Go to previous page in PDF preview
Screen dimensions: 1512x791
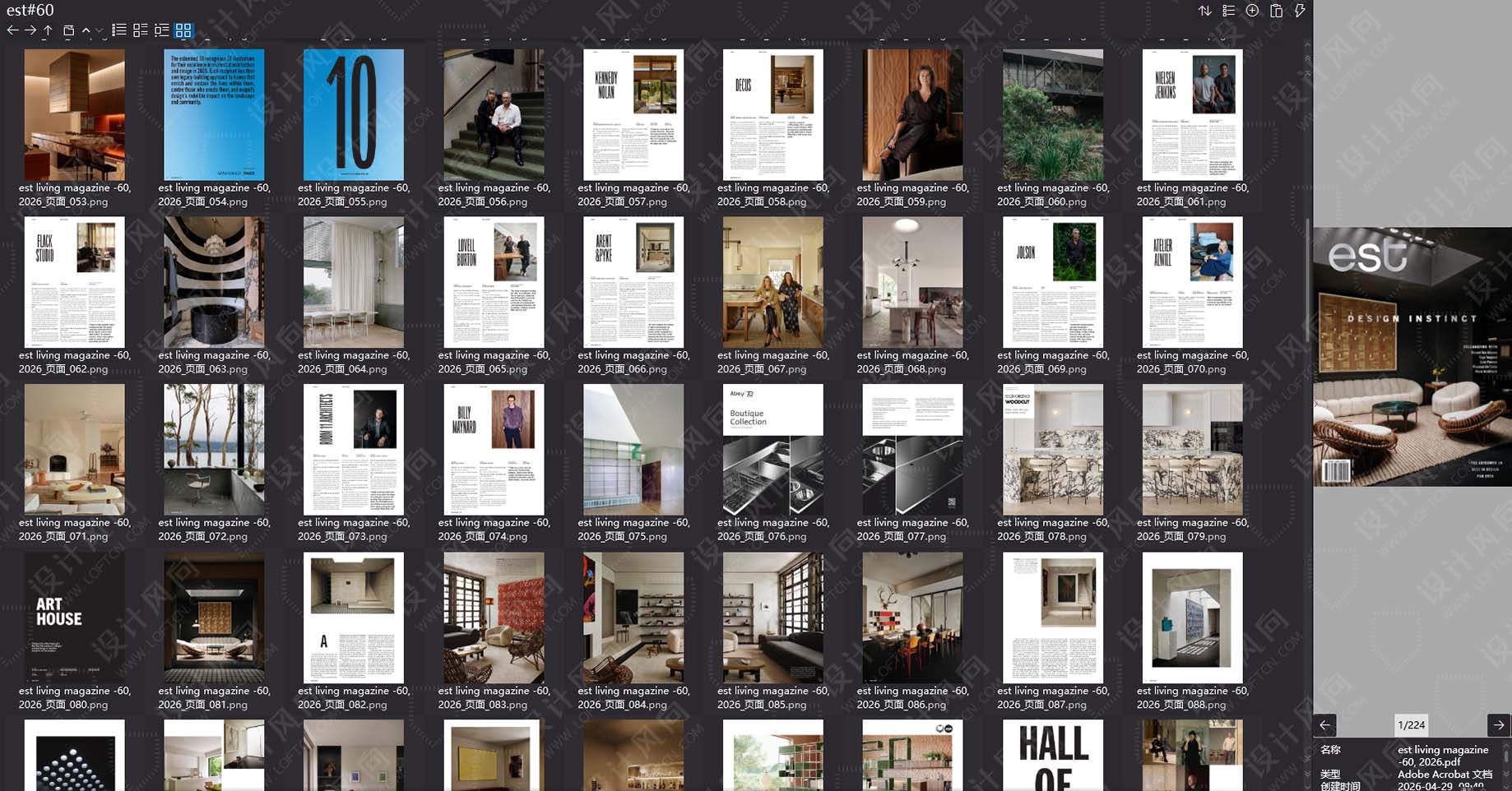(1324, 725)
